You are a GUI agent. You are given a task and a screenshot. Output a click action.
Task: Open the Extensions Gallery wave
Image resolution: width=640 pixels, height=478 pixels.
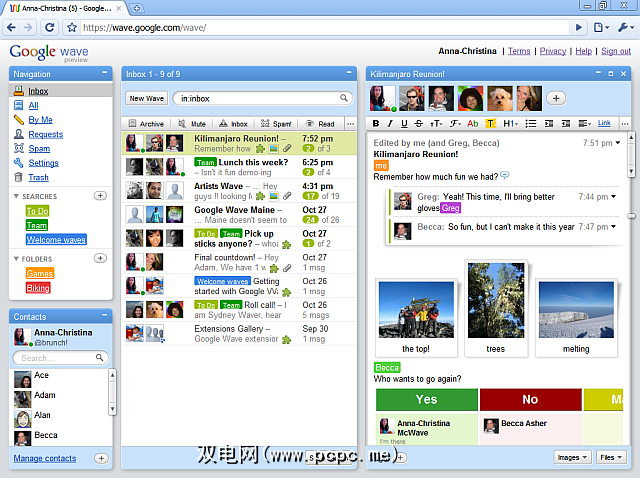click(x=239, y=333)
